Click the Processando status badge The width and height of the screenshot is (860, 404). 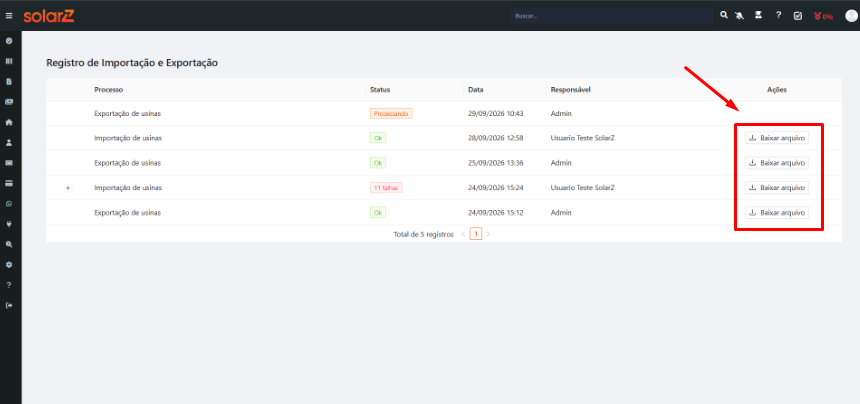(391, 113)
